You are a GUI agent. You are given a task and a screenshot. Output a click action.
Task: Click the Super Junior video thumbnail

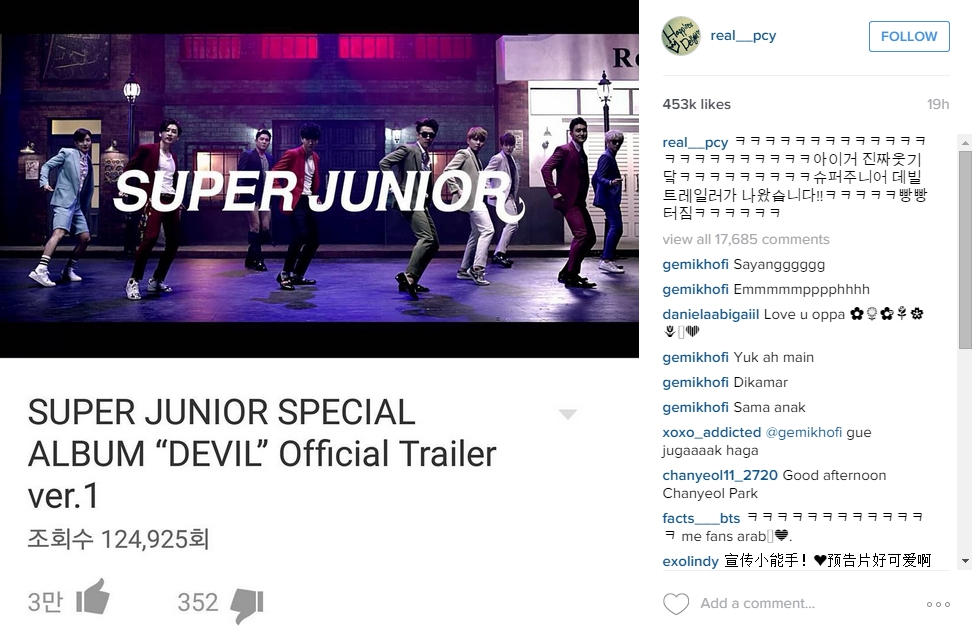point(319,178)
